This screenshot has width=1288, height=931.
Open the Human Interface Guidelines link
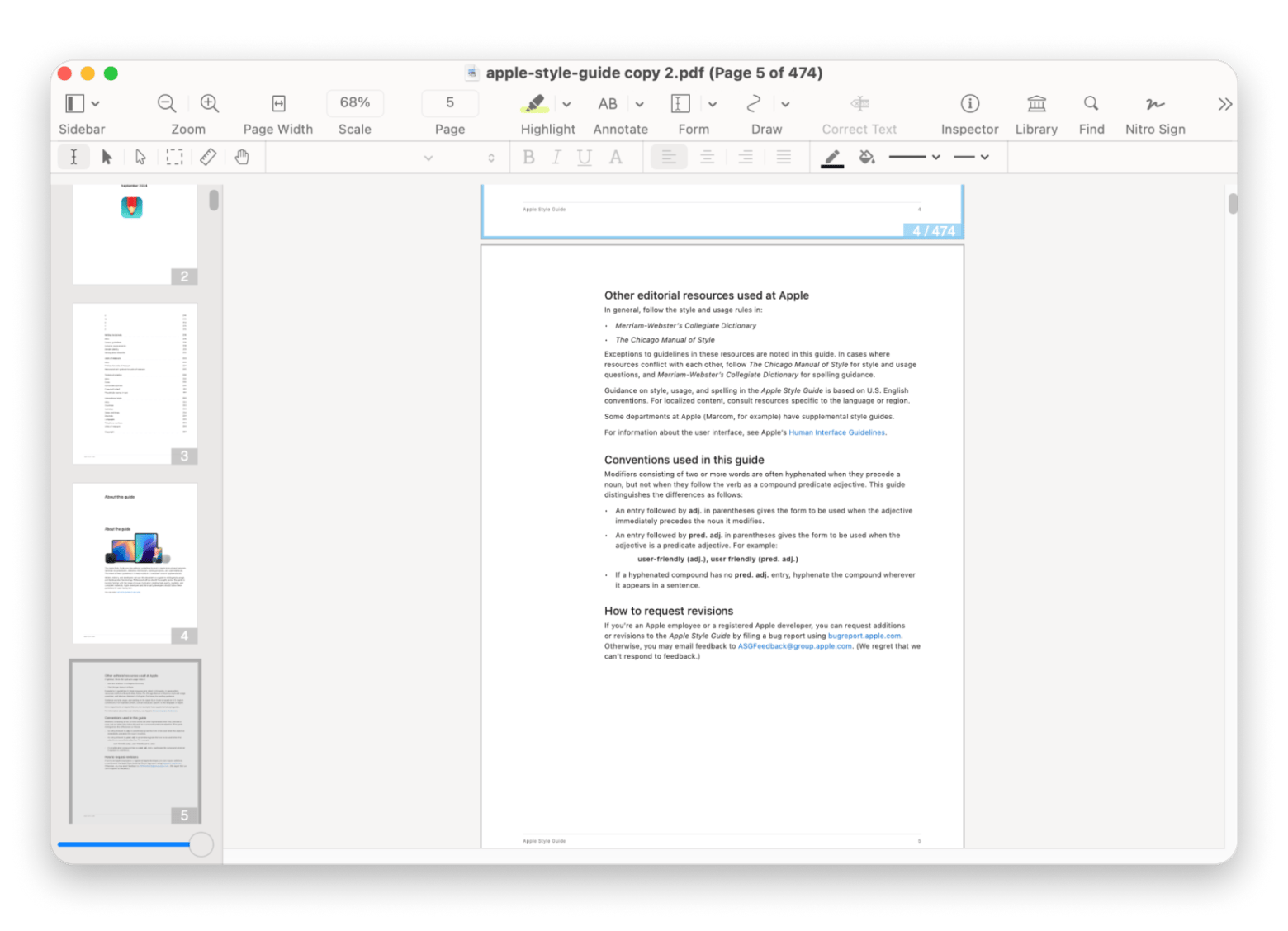coord(836,432)
